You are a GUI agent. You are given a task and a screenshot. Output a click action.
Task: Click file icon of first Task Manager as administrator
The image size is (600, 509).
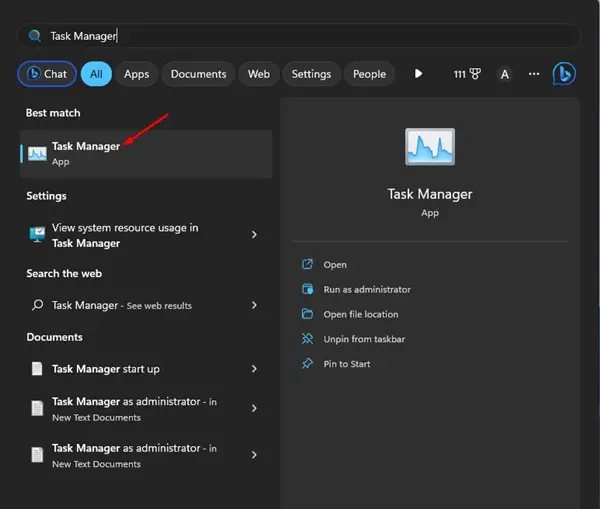37,408
